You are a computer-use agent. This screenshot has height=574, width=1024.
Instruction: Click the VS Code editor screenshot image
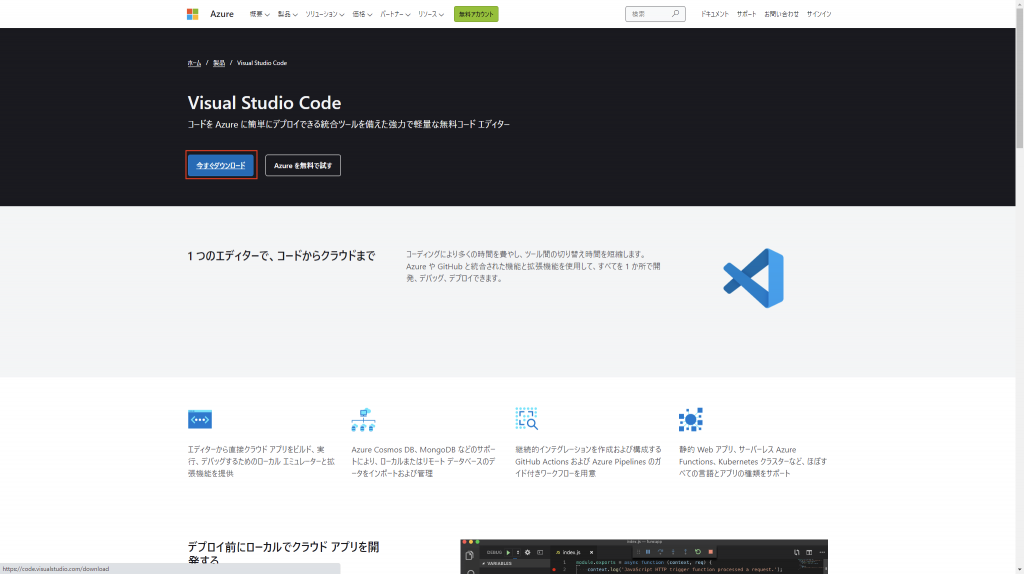pos(644,556)
